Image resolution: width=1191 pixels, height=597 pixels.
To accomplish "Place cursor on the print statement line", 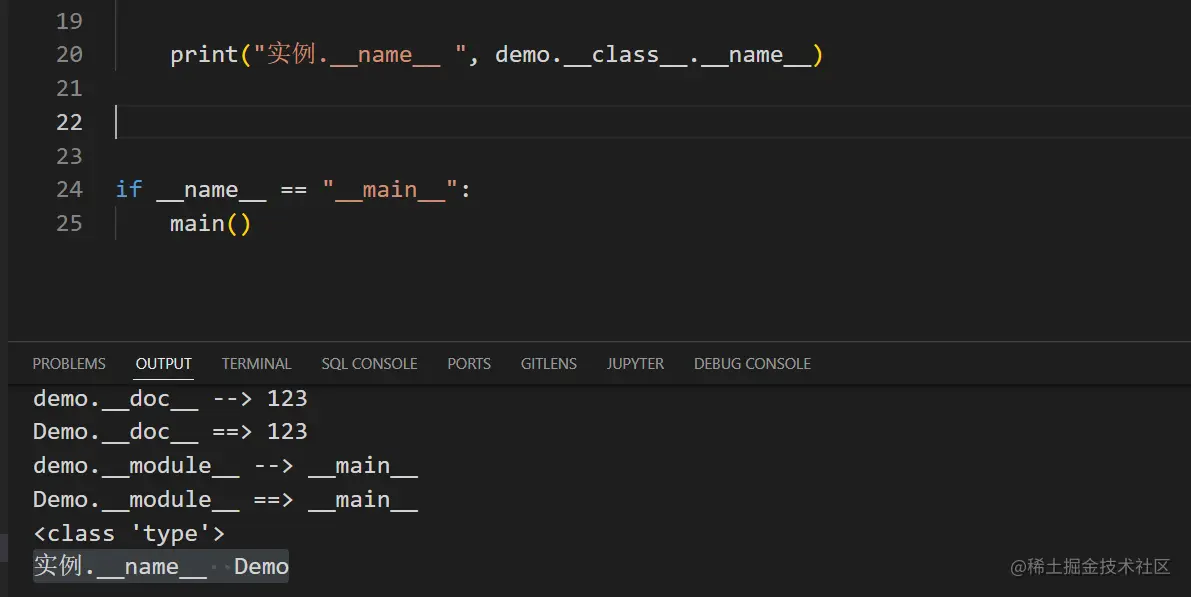I will (x=496, y=55).
